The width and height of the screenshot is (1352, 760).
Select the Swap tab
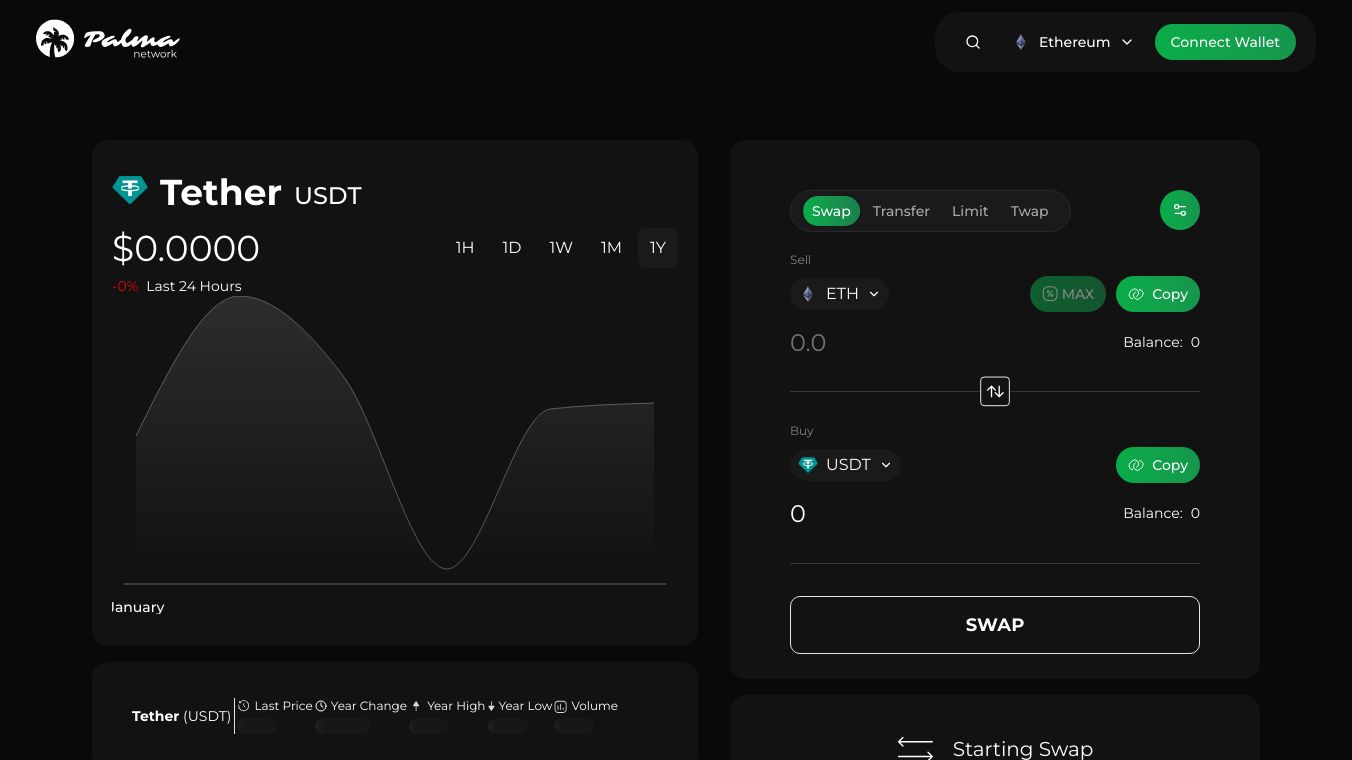click(831, 211)
